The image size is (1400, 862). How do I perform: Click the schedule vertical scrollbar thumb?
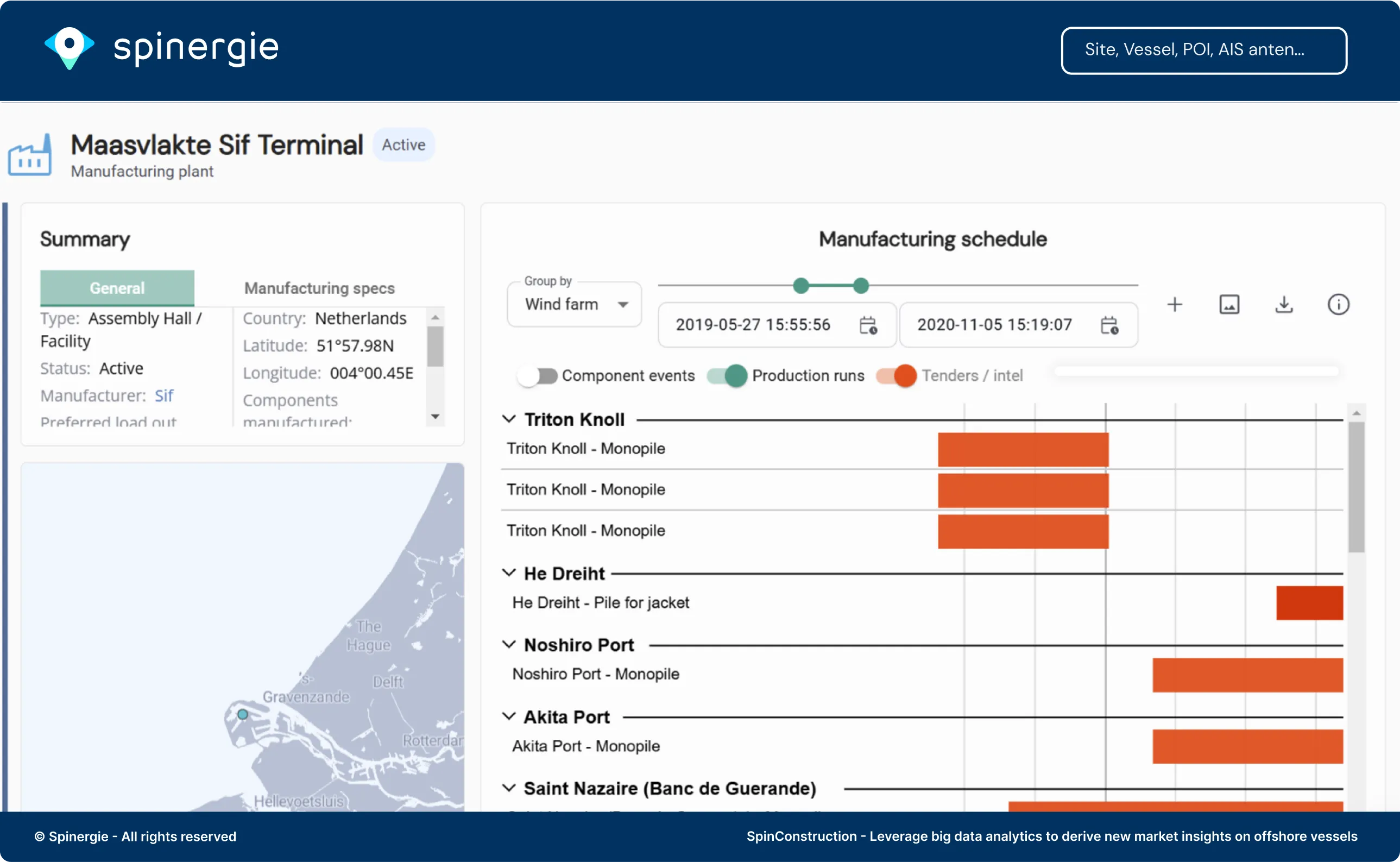tap(1357, 487)
